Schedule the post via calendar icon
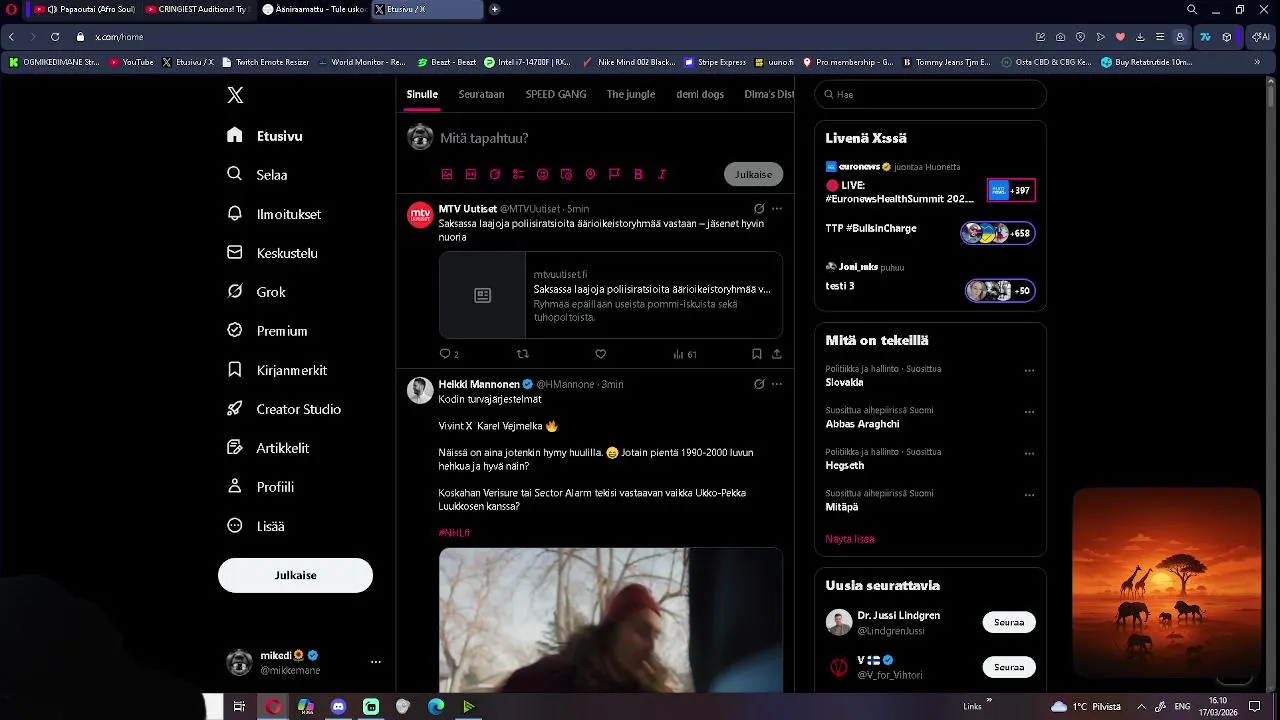The width and height of the screenshot is (1280, 720). pyautogui.click(x=566, y=174)
